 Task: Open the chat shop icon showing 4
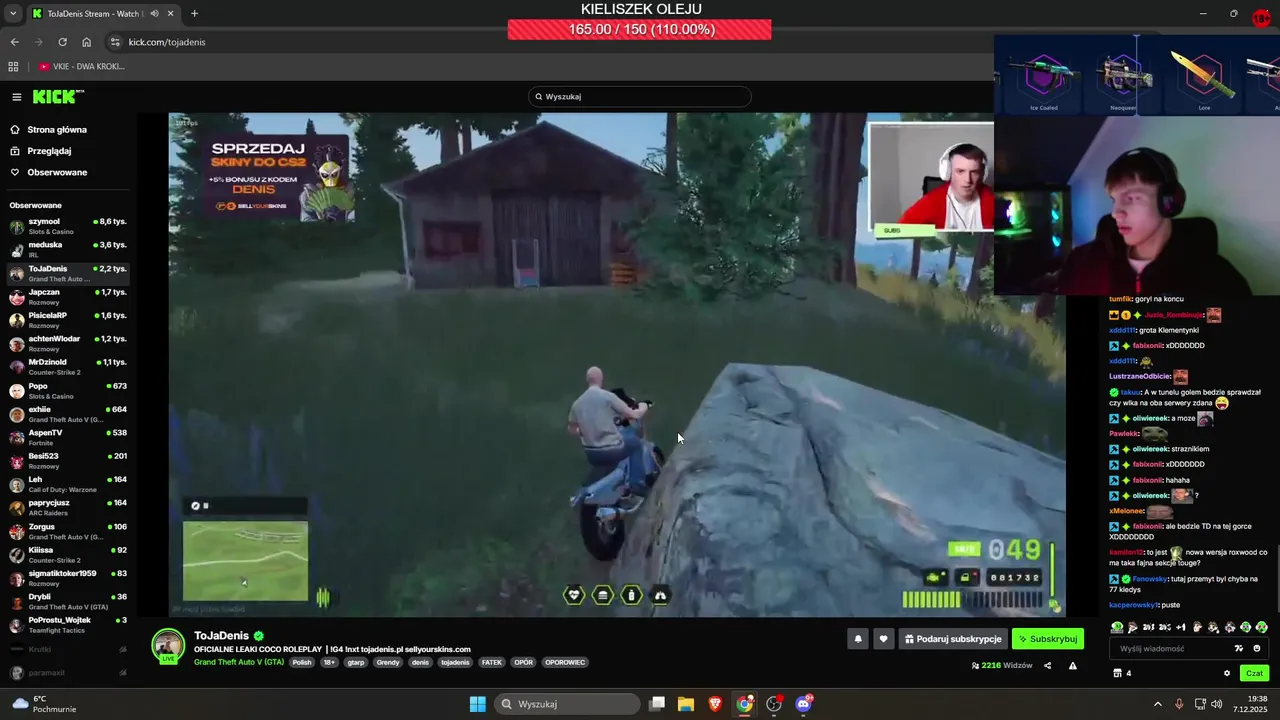[1122, 673]
